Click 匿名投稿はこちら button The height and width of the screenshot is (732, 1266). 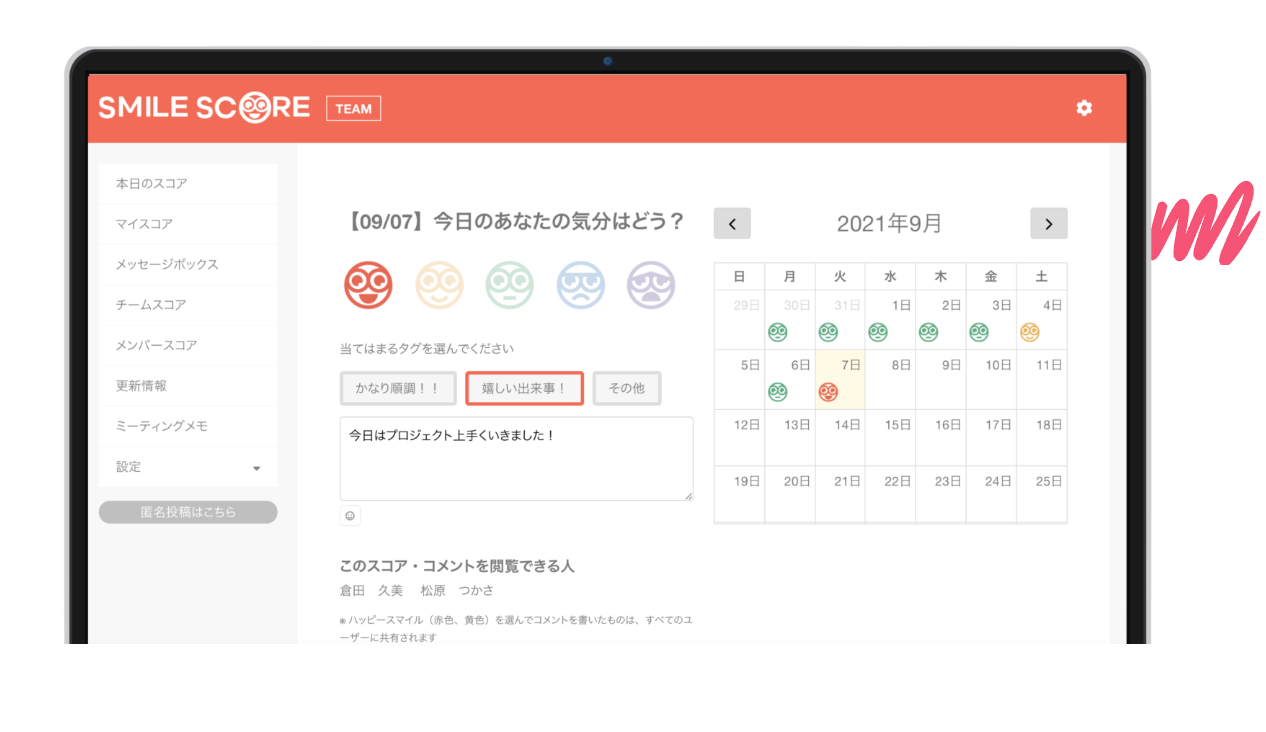click(x=188, y=512)
